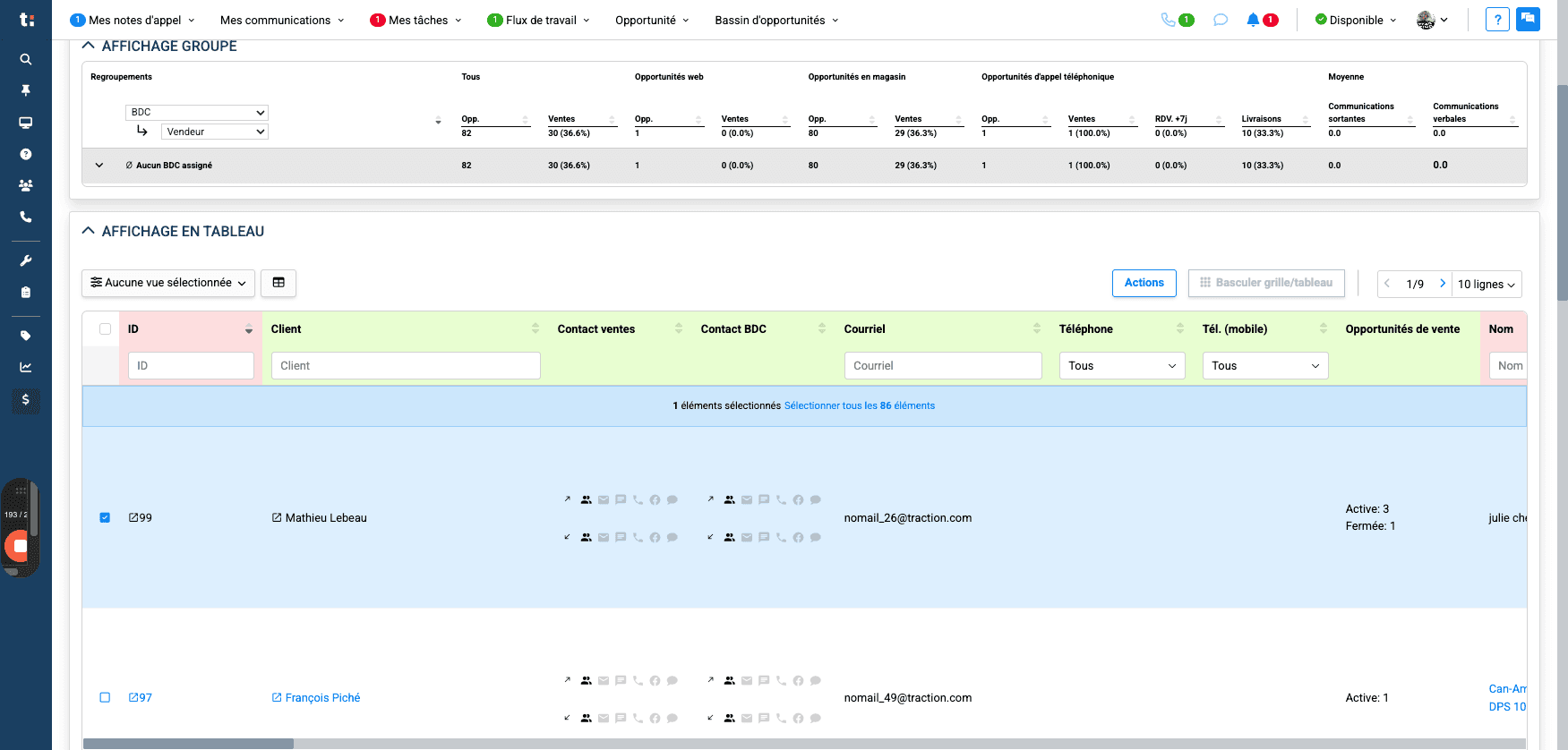
Task: Open the table columns layout icon button
Action: pyautogui.click(x=278, y=283)
